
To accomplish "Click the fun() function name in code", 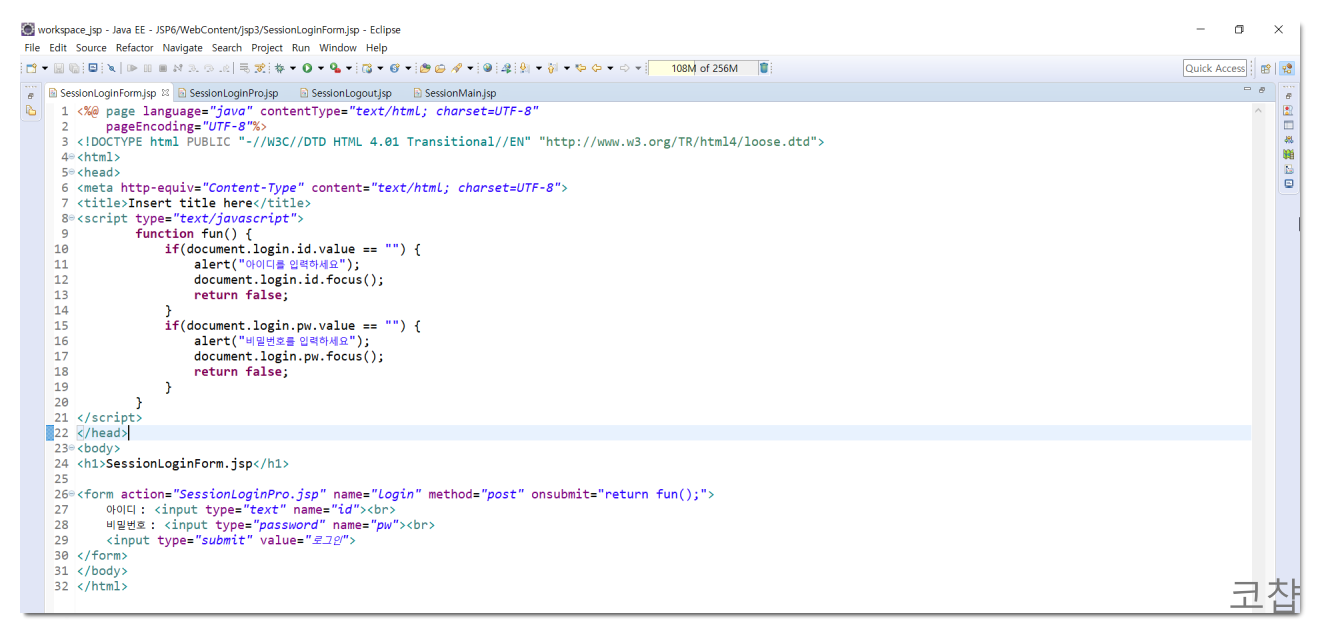I will pyautogui.click(x=219, y=233).
